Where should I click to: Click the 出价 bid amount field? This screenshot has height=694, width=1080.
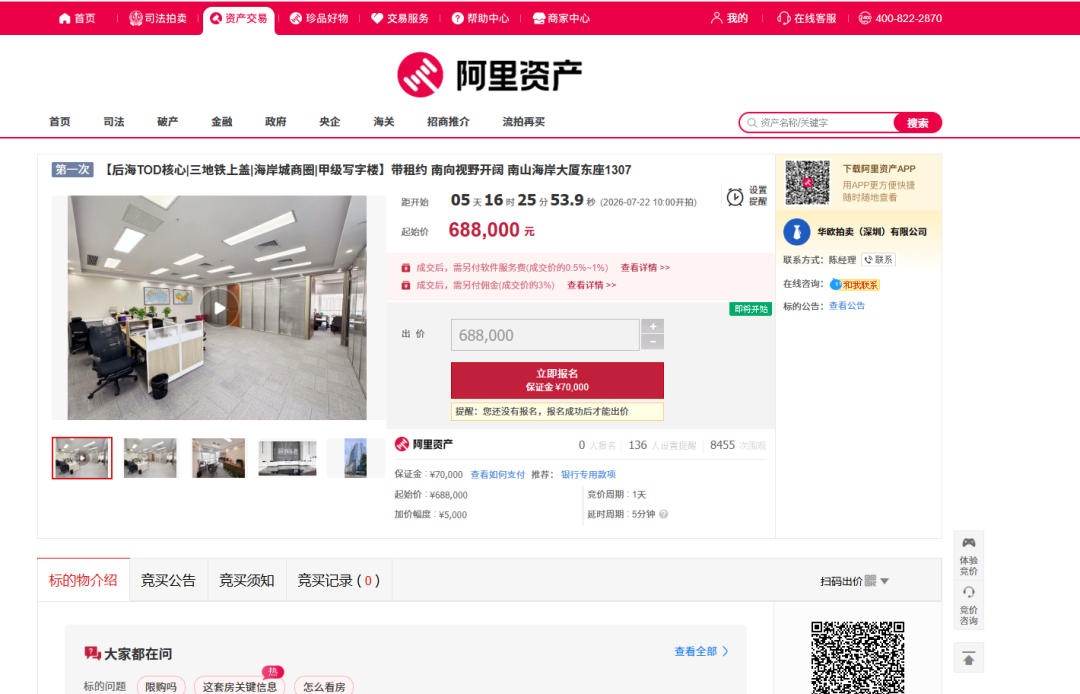545,335
